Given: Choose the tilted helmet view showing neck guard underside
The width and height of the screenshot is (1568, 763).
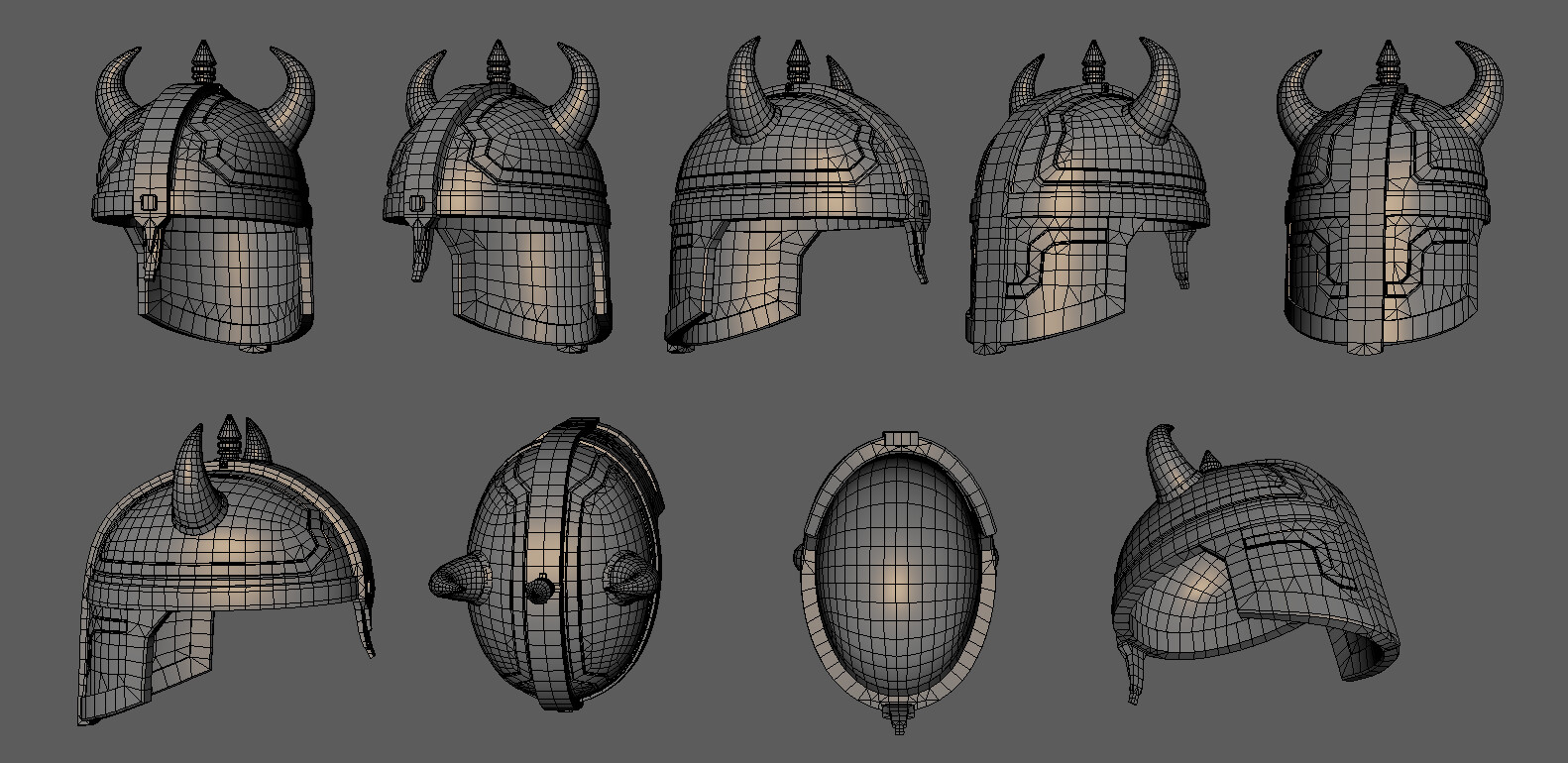Looking at the screenshot, I should click(1255, 565).
